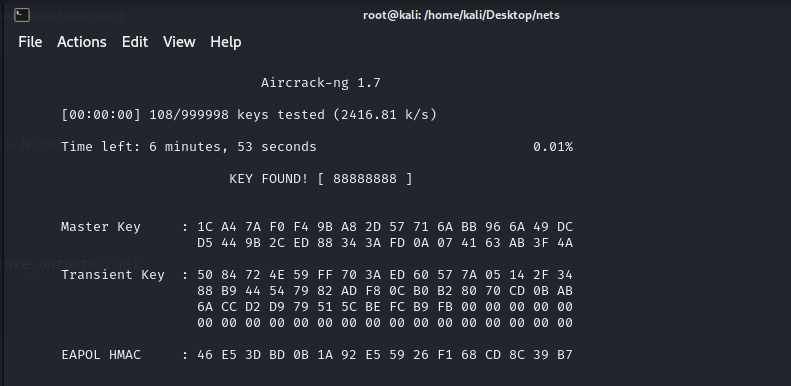Click the keys tested counter line
Screen dimensions: 791x386
[x=249, y=115]
